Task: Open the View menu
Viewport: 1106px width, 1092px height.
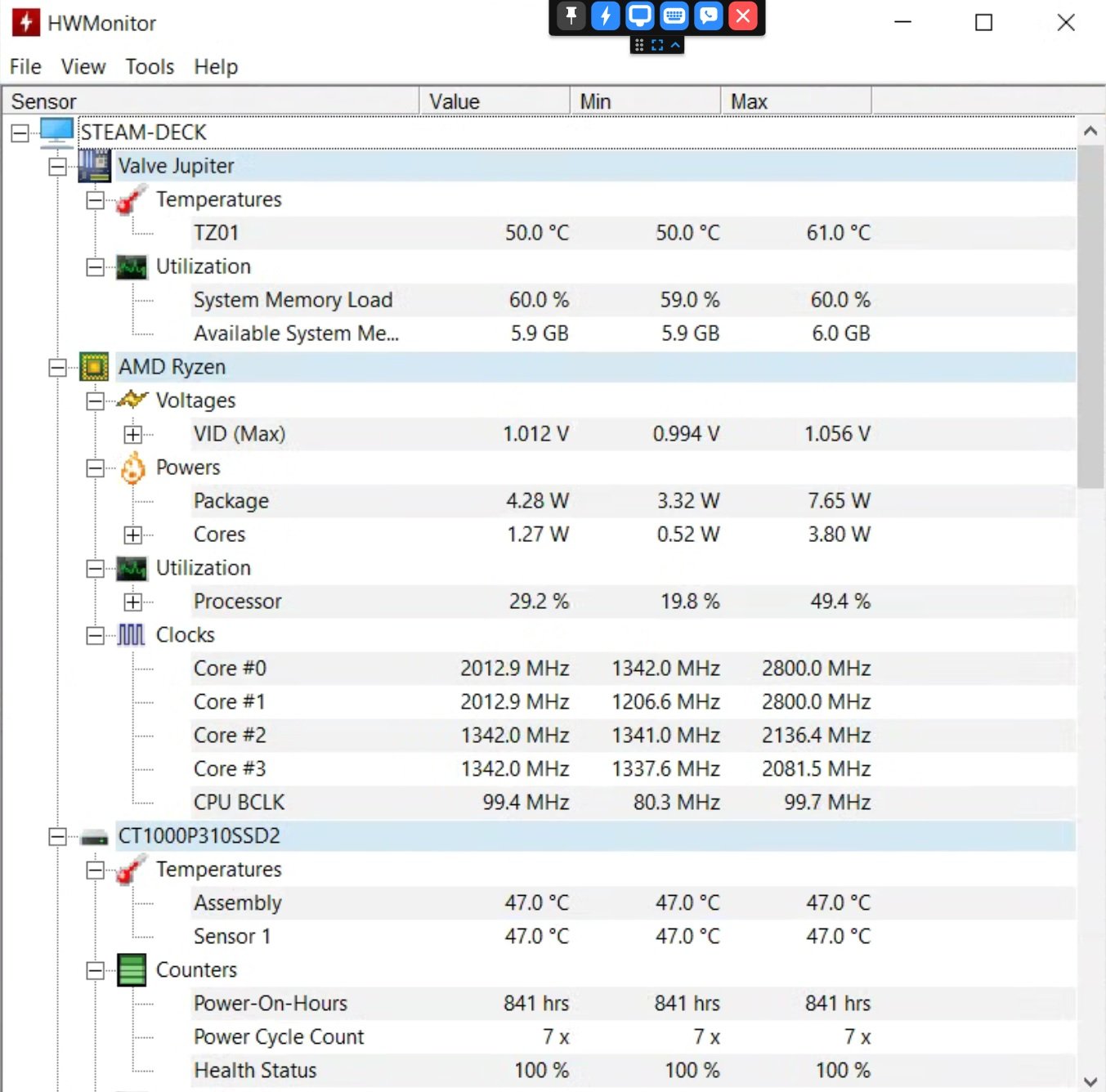Action: (x=83, y=67)
